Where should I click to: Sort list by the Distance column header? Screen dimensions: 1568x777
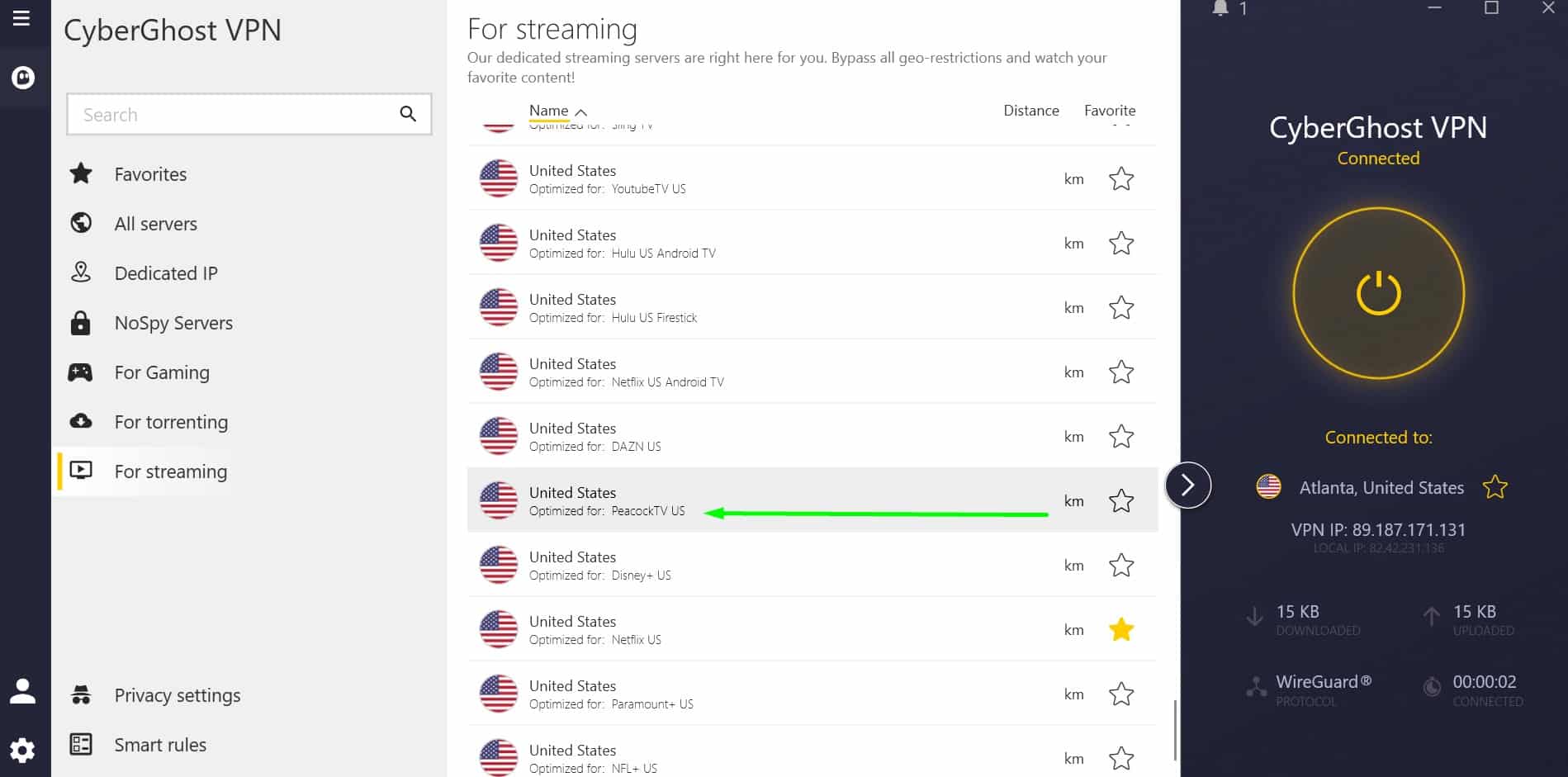coord(1030,111)
